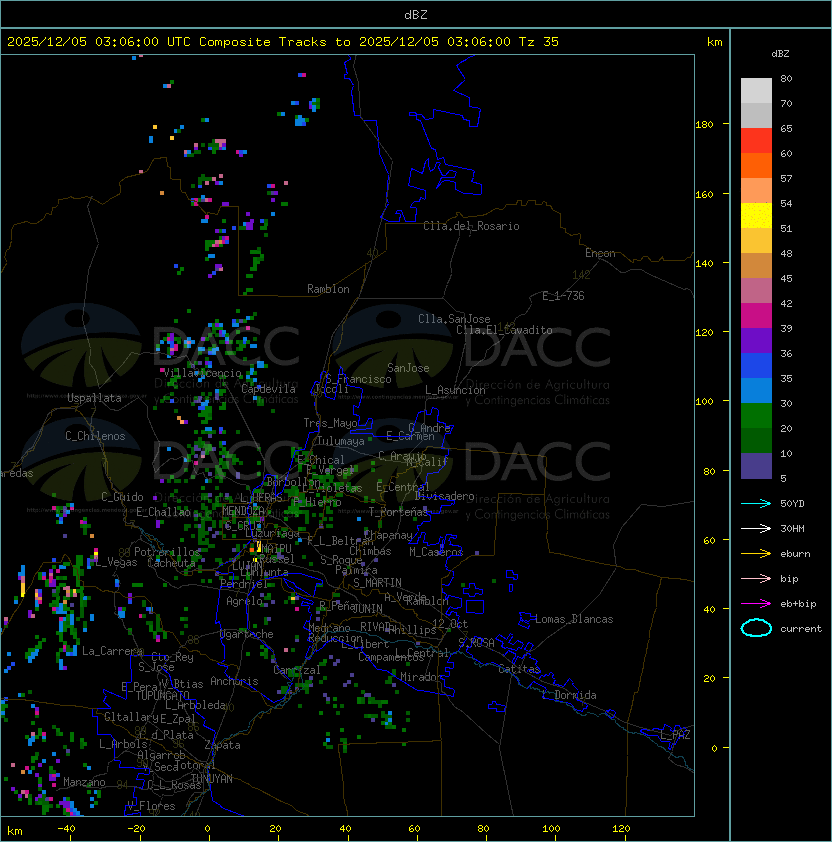Click the C_Guido place label
This screenshot has width=832, height=842.
coord(122,497)
